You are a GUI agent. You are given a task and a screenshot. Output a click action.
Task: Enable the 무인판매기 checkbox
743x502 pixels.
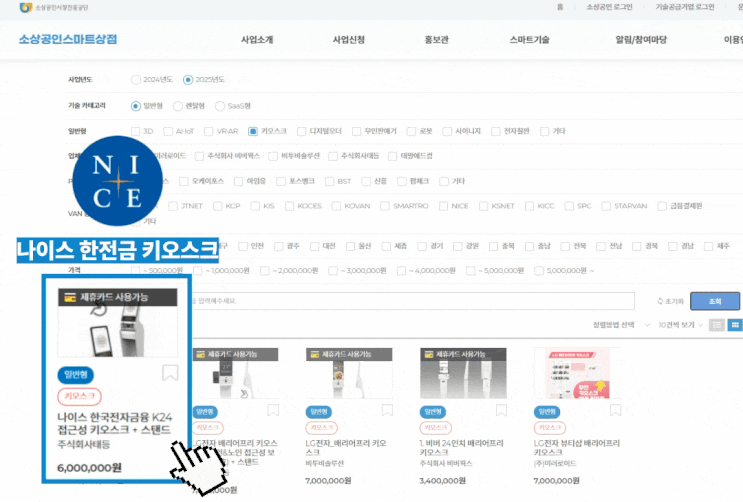[356, 131]
